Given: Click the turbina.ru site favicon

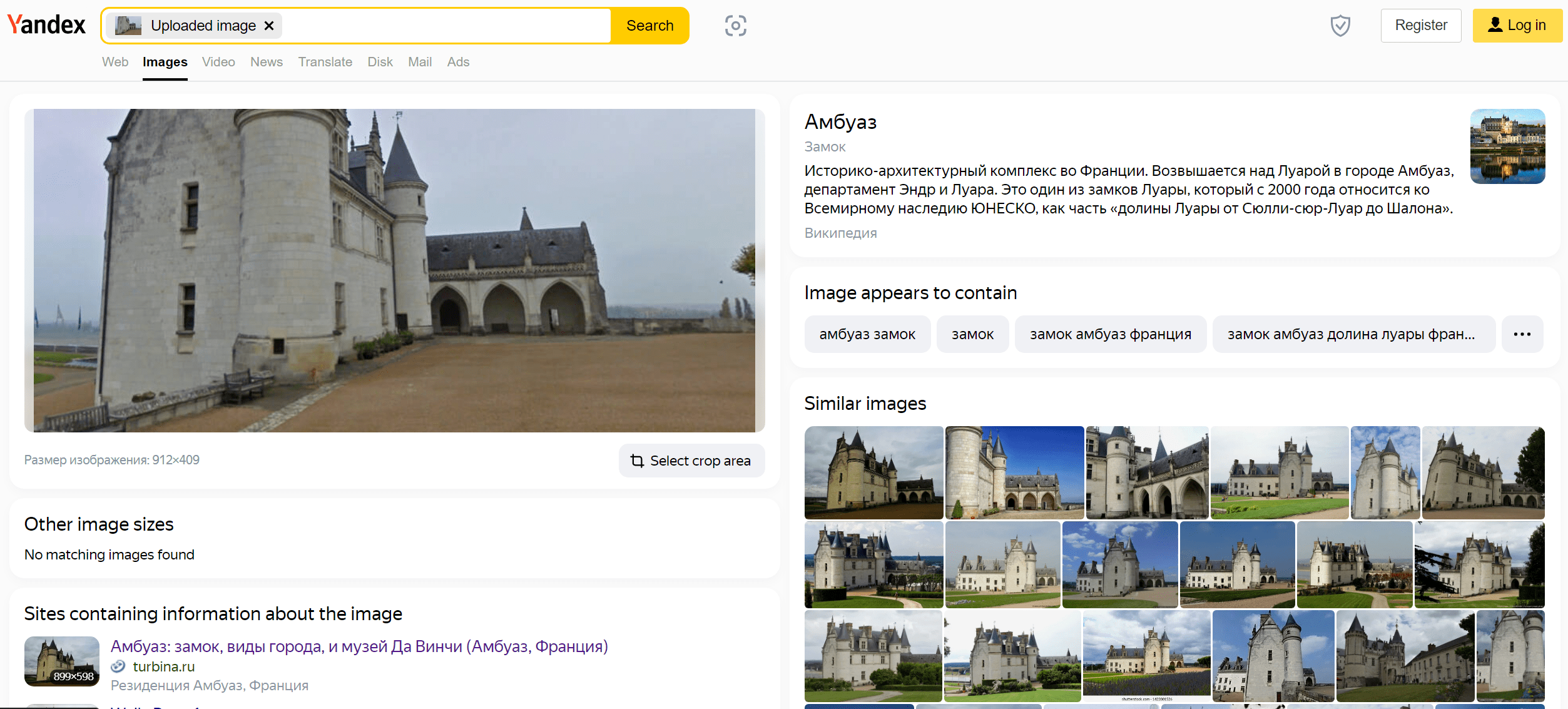Looking at the screenshot, I should 118,666.
